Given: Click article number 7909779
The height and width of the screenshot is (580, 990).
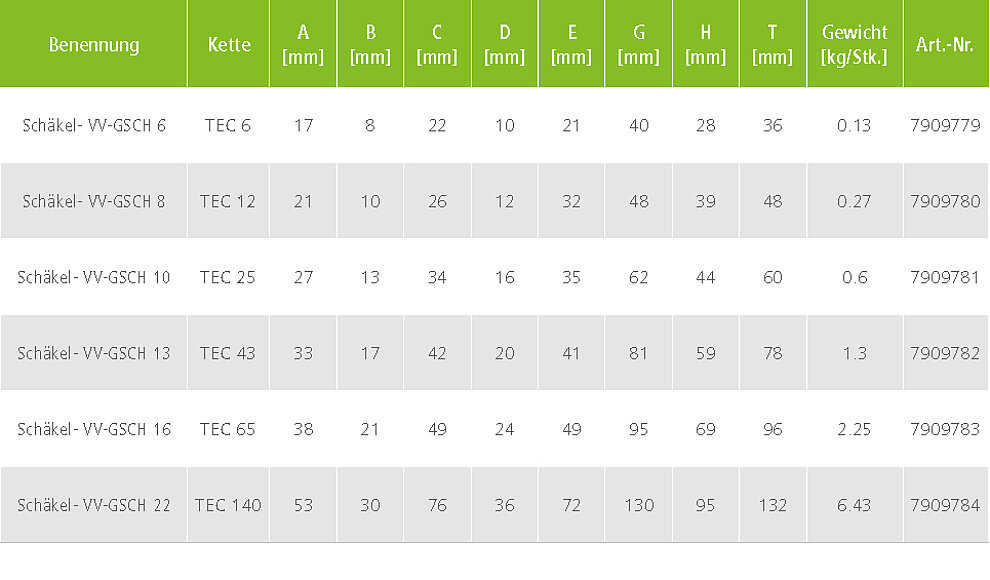Looking at the screenshot, I should point(945,126).
